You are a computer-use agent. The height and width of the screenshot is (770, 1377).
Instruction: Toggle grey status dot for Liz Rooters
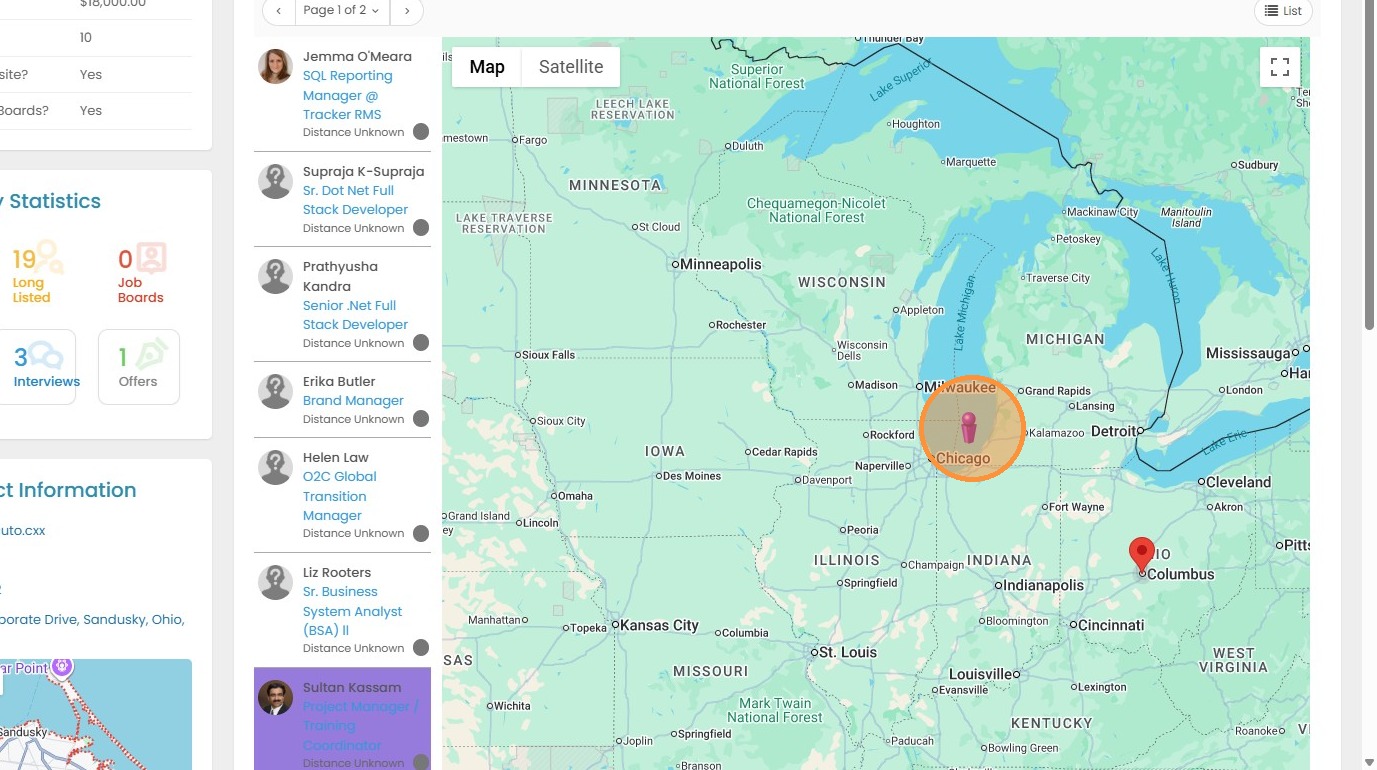coord(421,648)
